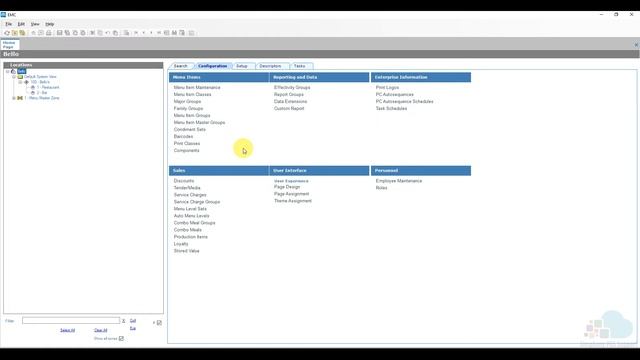This screenshot has width=640, height=360.
Task: Open Roles module
Action: 381,188
